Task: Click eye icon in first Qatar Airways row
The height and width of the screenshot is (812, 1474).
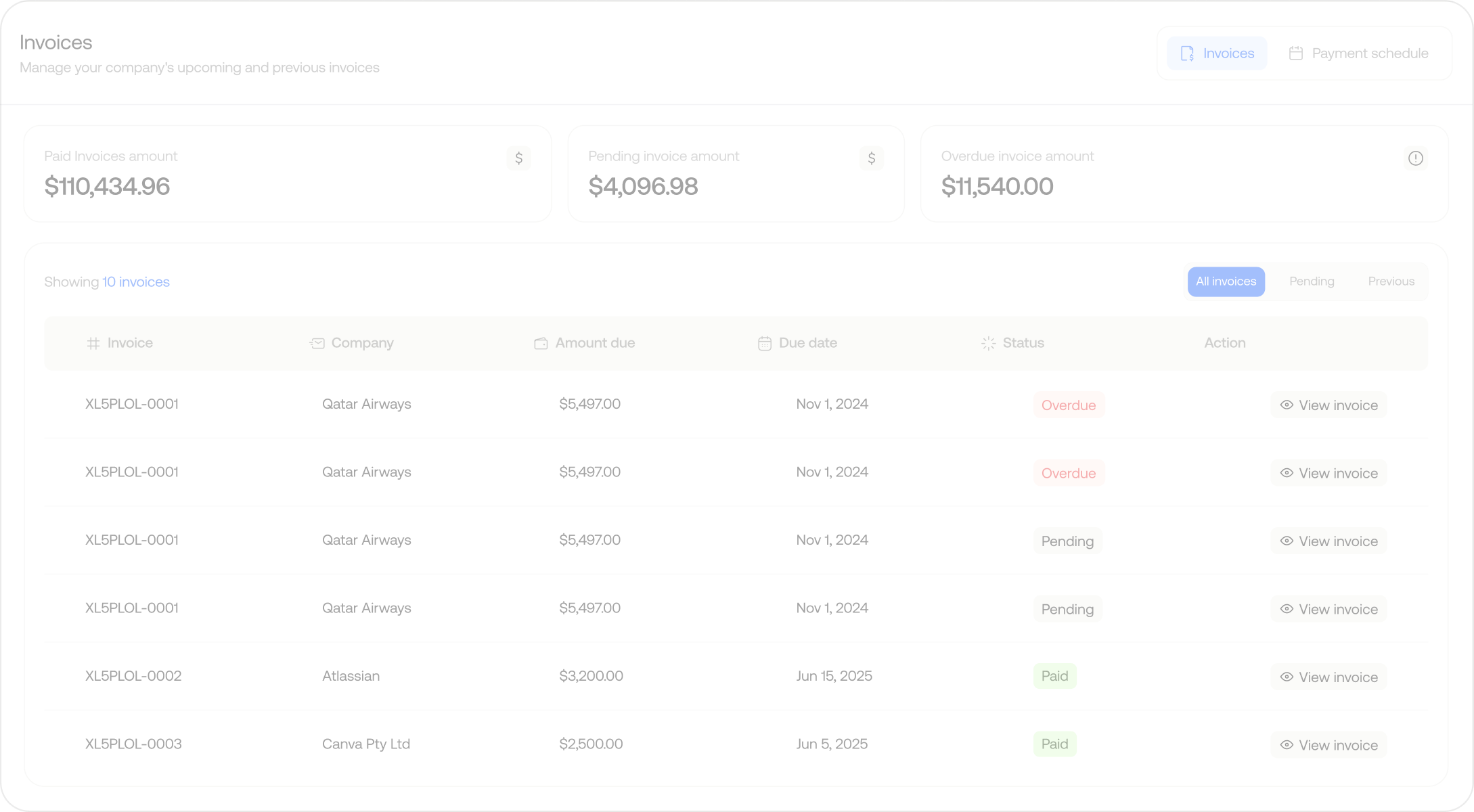Action: tap(1287, 405)
